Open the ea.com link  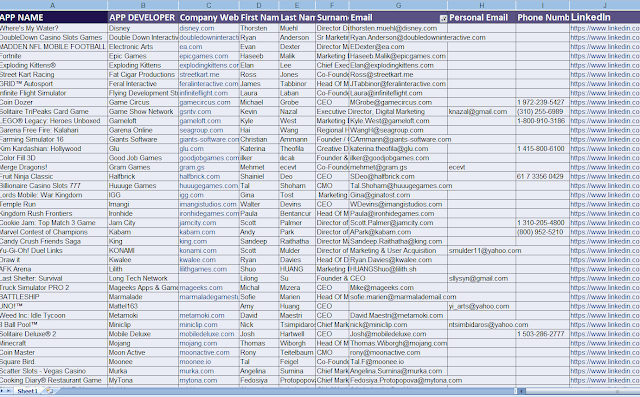point(191,47)
